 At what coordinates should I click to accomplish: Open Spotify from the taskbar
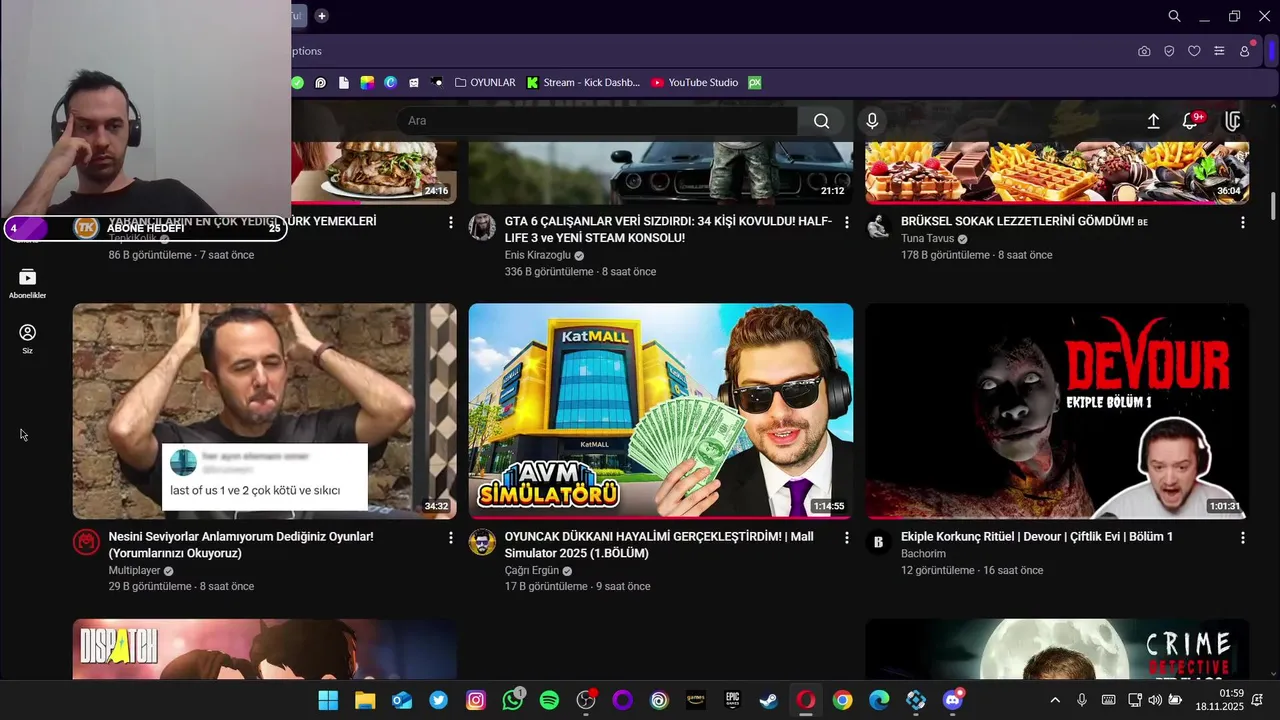click(x=549, y=701)
